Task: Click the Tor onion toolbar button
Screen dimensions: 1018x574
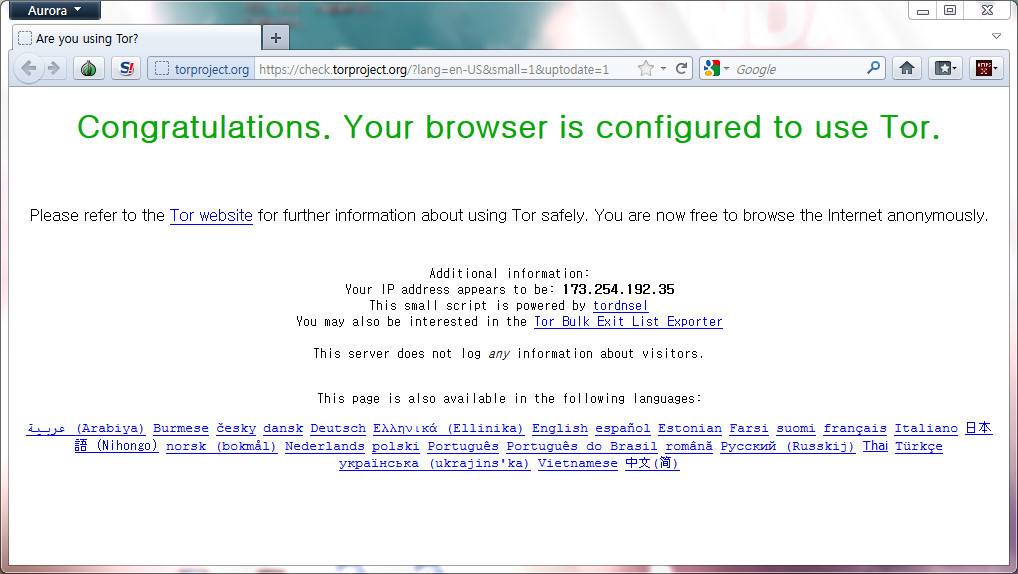Action: [x=89, y=68]
